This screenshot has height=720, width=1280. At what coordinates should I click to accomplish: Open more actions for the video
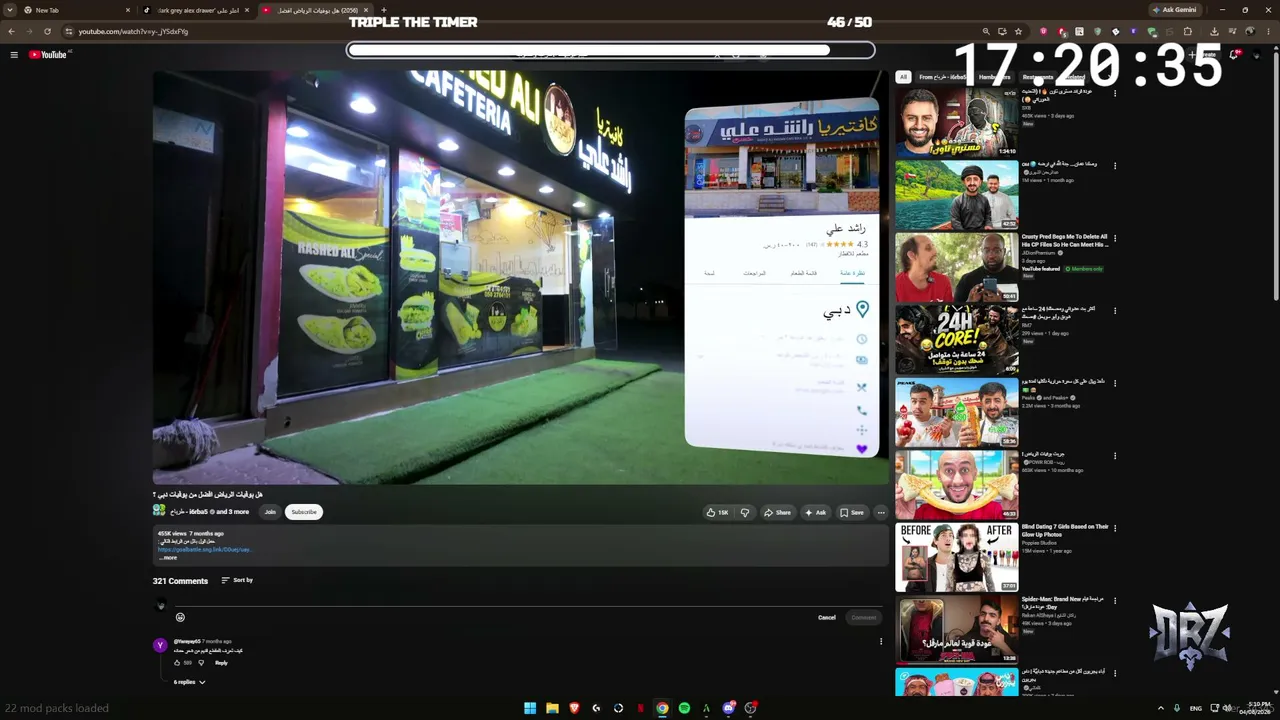tap(881, 512)
